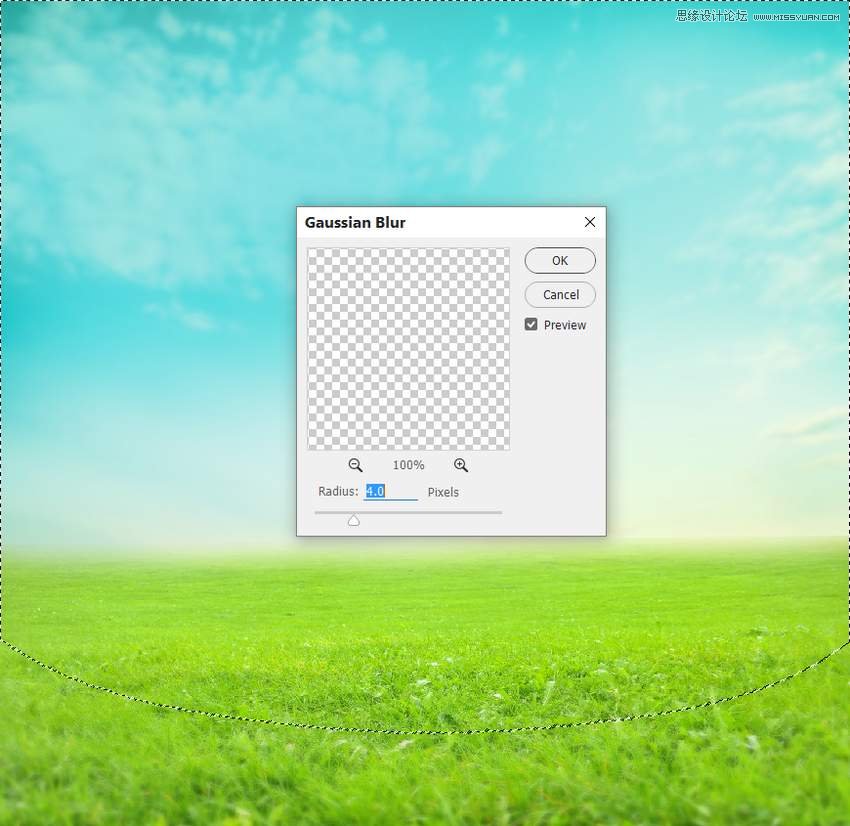This screenshot has width=850, height=826.
Task: Click the Preview checkbox label text
Action: pyautogui.click(x=565, y=325)
